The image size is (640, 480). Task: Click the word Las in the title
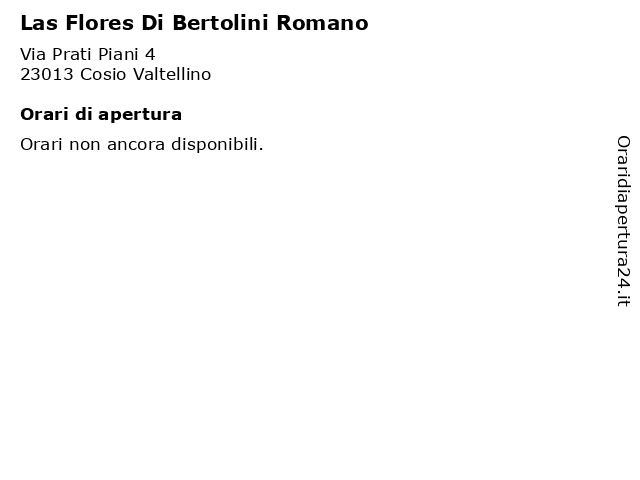pos(39,23)
